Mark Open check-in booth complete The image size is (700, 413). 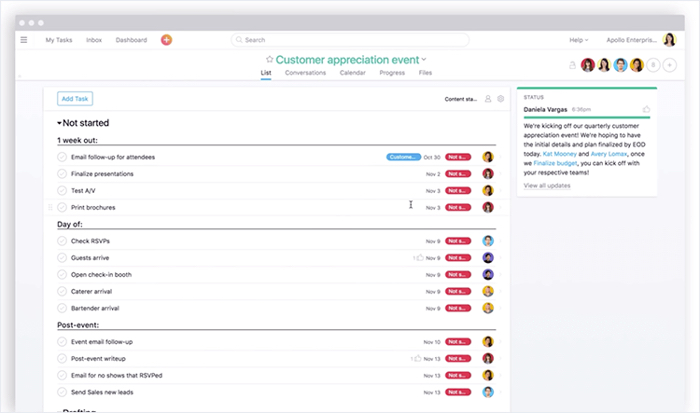[x=62, y=275]
